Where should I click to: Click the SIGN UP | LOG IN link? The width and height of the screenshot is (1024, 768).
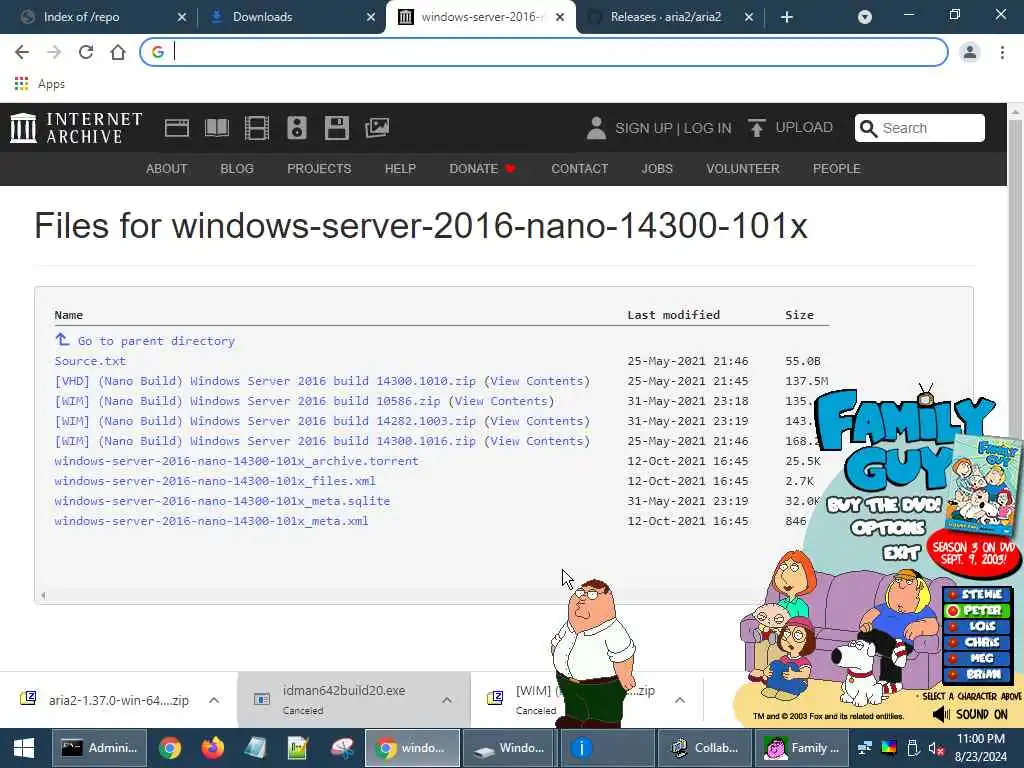tap(673, 128)
